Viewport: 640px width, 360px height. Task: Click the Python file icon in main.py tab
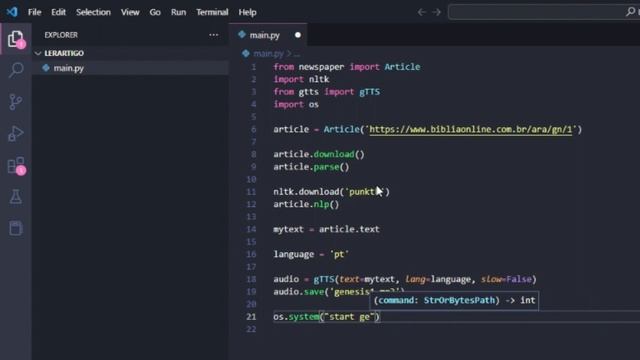(242, 35)
